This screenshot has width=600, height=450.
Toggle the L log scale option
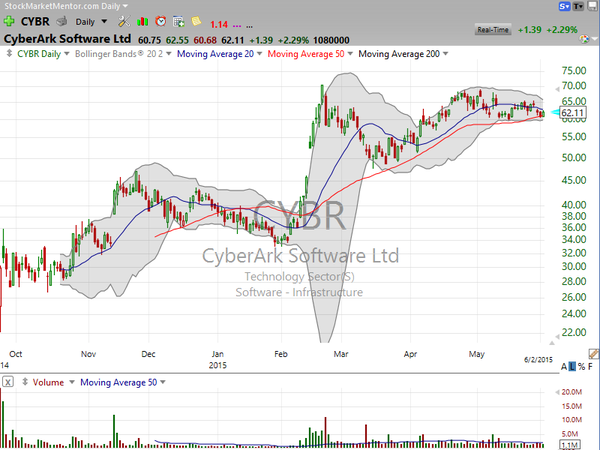pos(572,367)
